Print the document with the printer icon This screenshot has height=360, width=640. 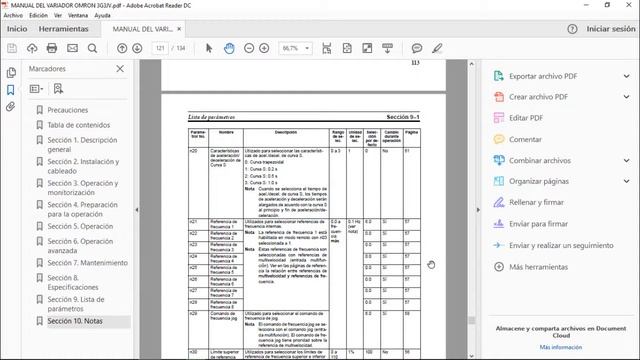(x=52, y=48)
